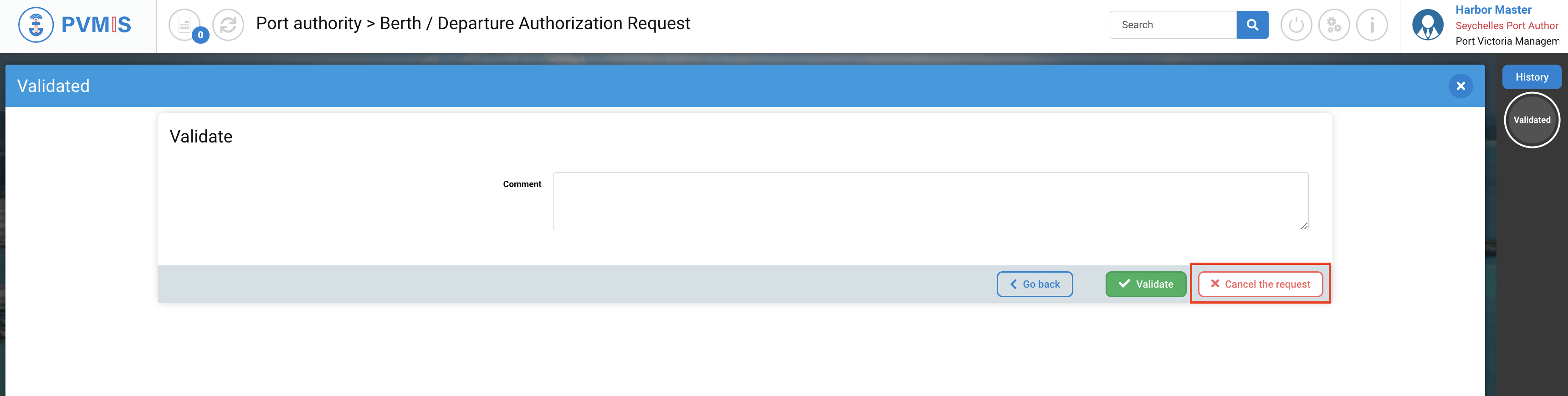
Task: Open the settings gears icon
Action: pyautogui.click(x=1334, y=25)
